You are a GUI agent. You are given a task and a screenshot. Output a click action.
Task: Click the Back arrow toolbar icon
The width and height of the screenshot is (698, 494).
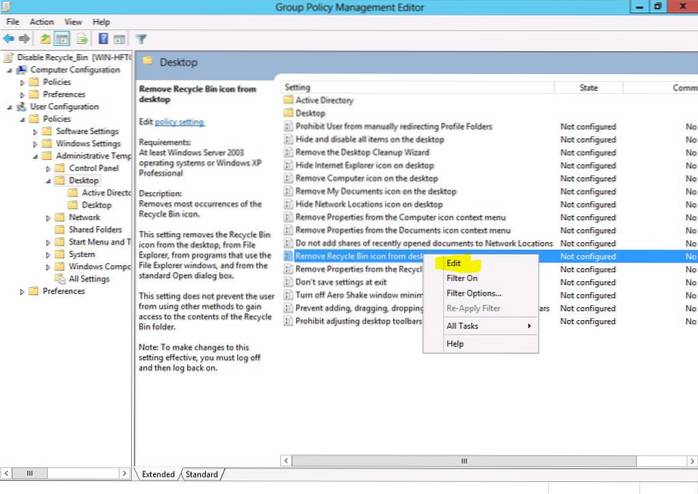tap(9, 39)
